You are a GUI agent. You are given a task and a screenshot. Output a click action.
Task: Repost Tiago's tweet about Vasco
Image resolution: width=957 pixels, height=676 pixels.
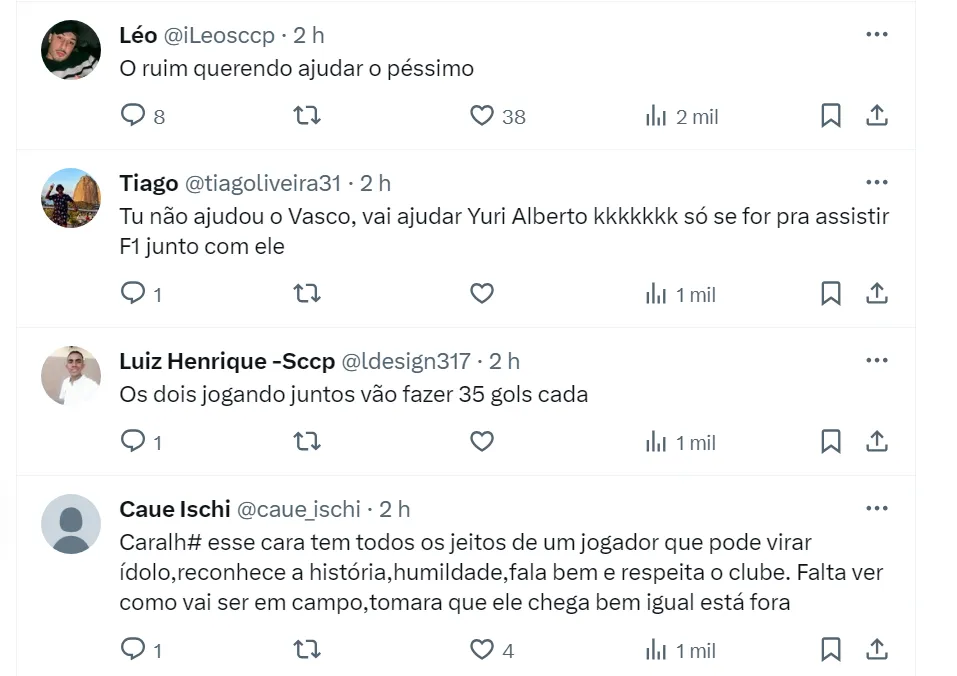point(307,294)
